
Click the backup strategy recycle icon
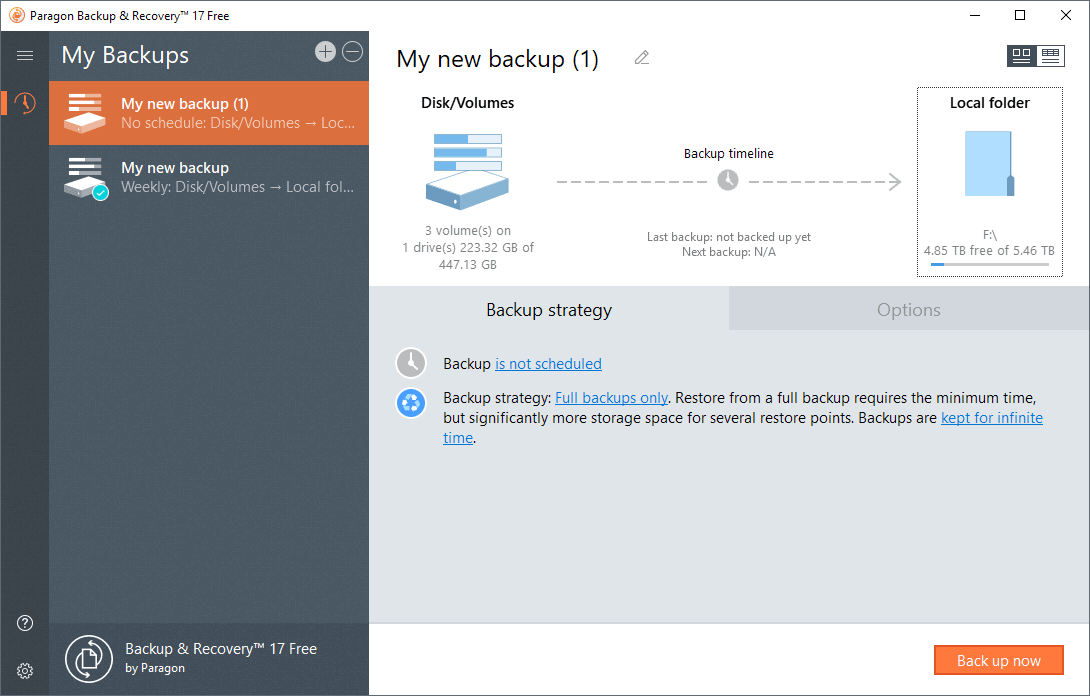click(x=411, y=403)
